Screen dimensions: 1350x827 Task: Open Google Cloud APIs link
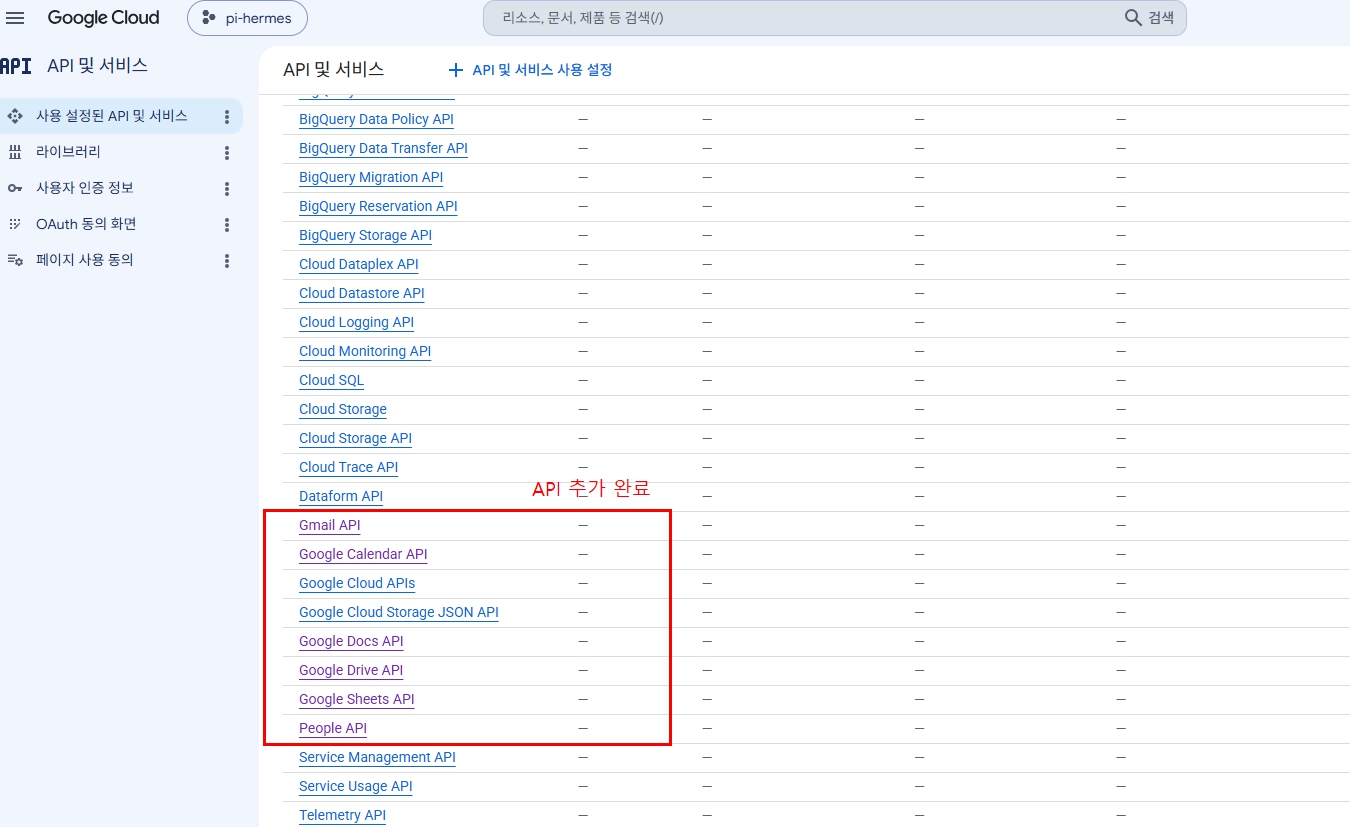tap(357, 583)
